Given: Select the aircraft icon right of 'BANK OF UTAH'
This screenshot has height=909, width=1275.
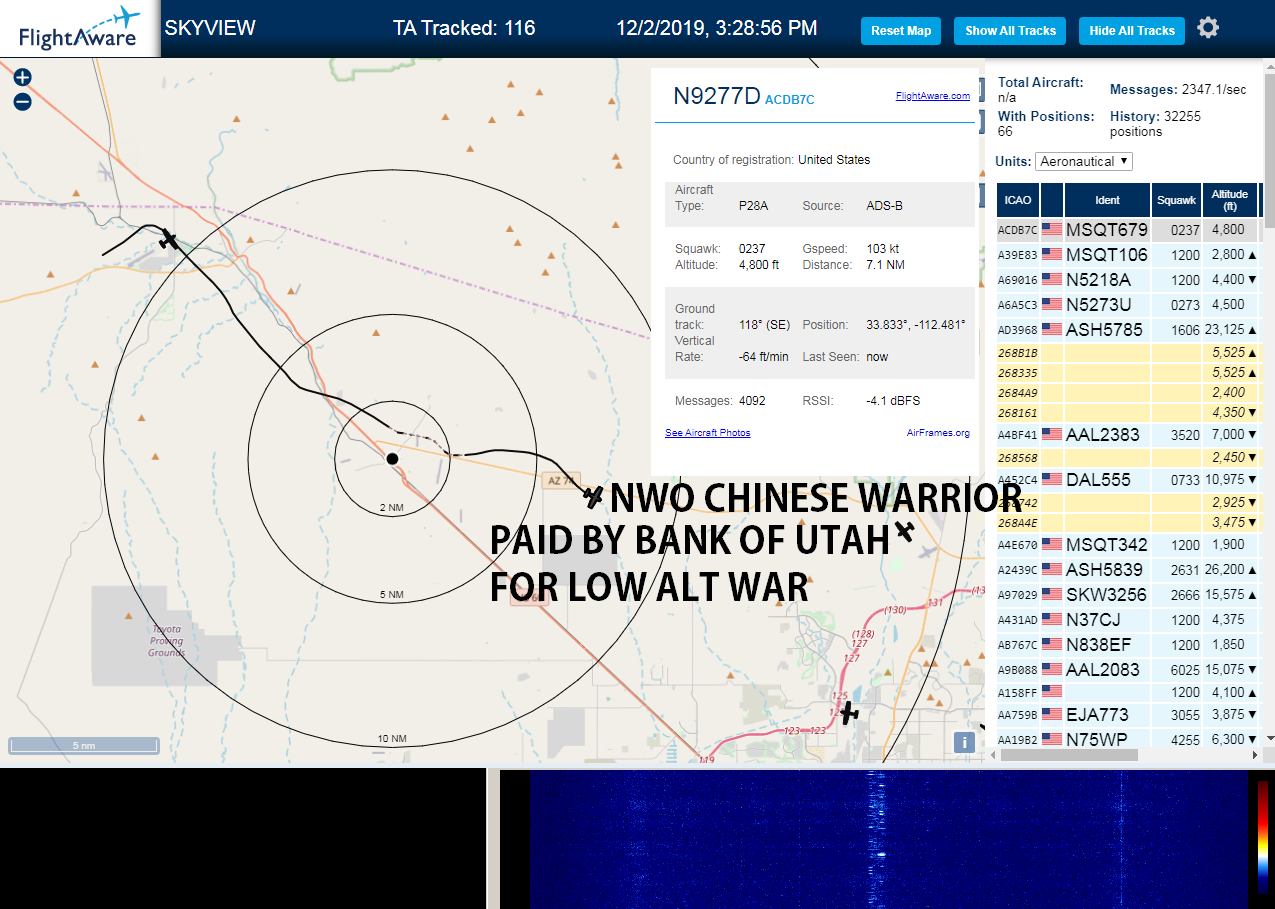Looking at the screenshot, I should click(x=905, y=531).
